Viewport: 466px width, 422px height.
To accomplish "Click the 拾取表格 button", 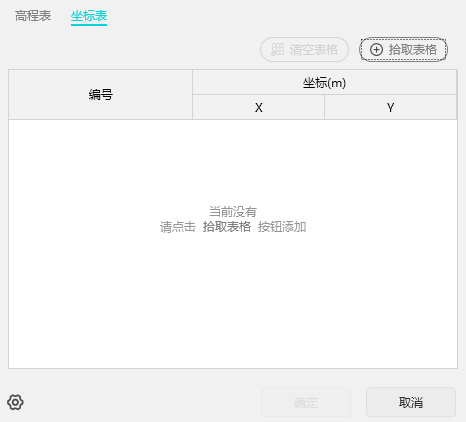I will tap(403, 50).
